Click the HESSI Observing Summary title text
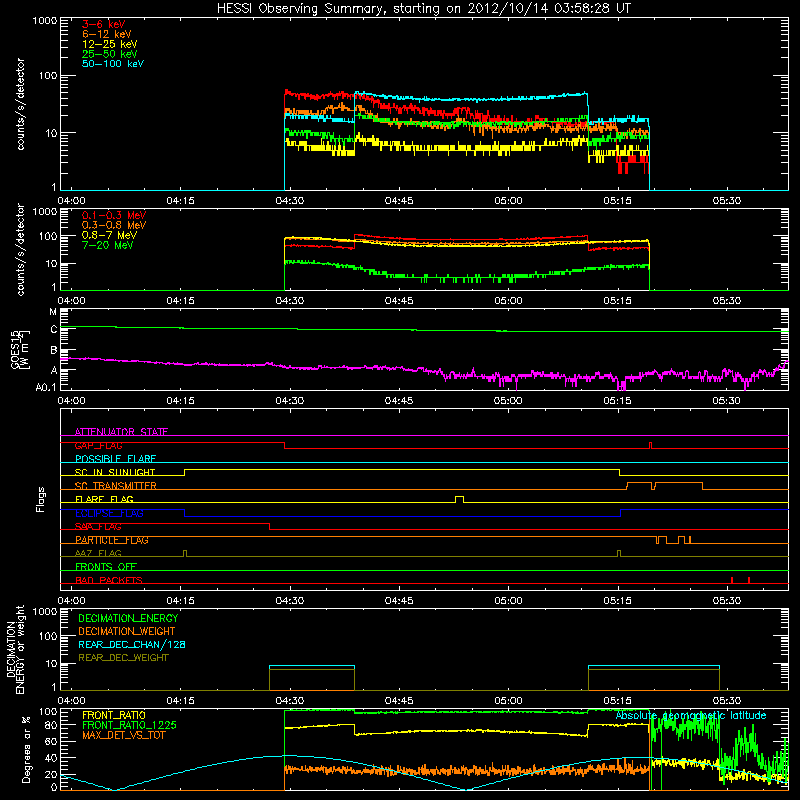Viewport: 800px width, 800px height. coord(424,9)
